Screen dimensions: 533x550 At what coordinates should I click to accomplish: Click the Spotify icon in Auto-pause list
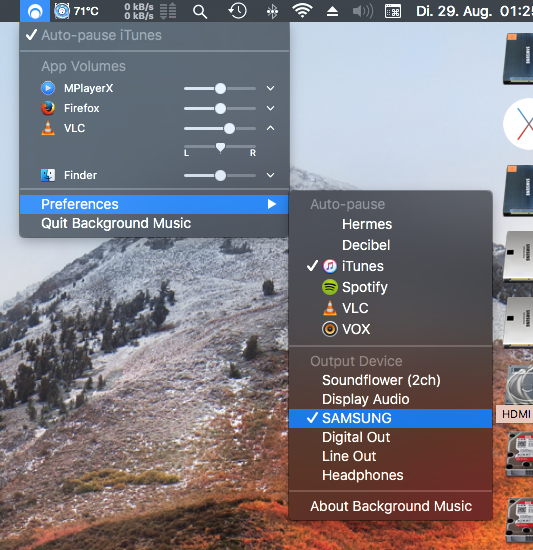coord(330,287)
